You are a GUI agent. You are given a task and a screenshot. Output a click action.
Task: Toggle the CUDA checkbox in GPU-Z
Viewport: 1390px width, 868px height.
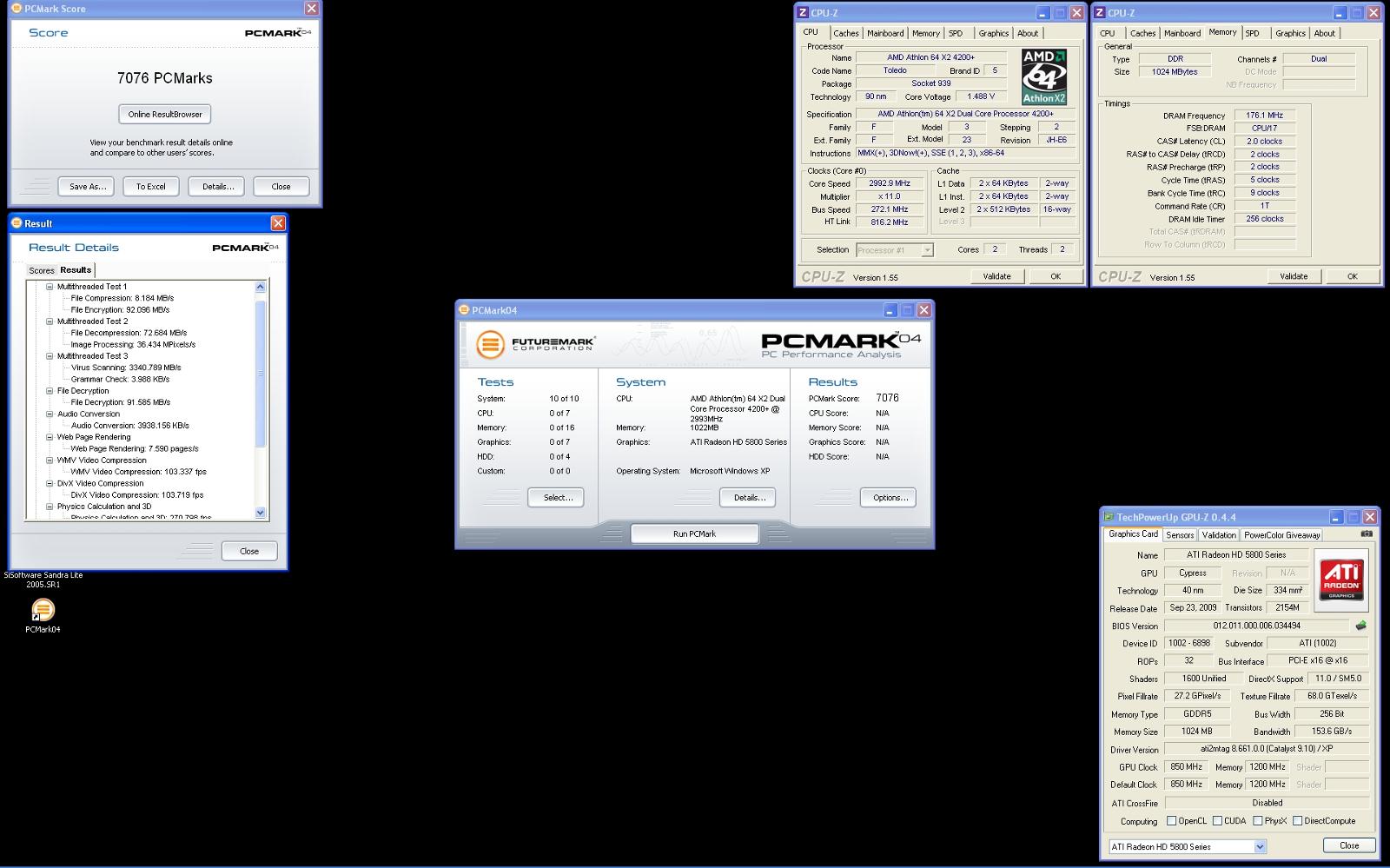(x=1217, y=821)
